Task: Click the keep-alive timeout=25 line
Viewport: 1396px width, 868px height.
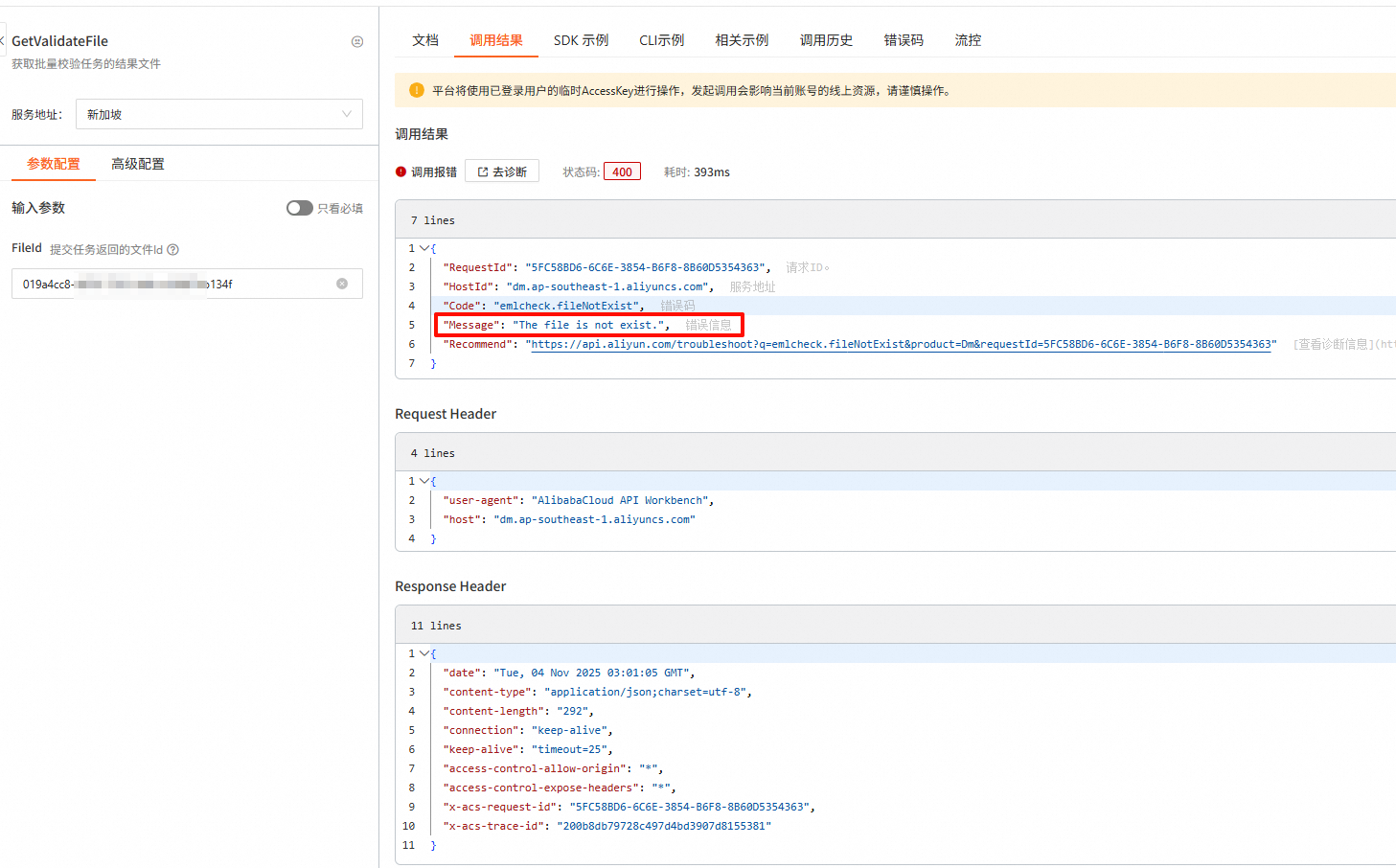Action: 528,749
